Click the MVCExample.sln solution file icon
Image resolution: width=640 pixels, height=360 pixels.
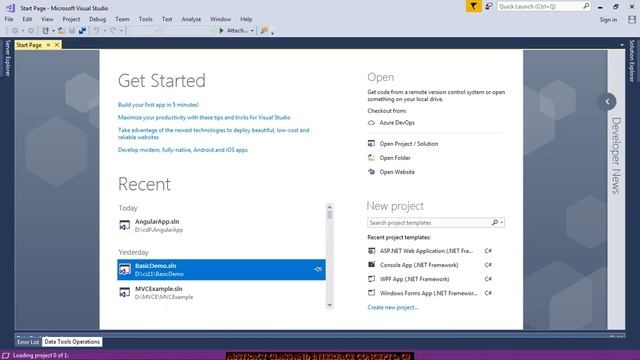(124, 292)
